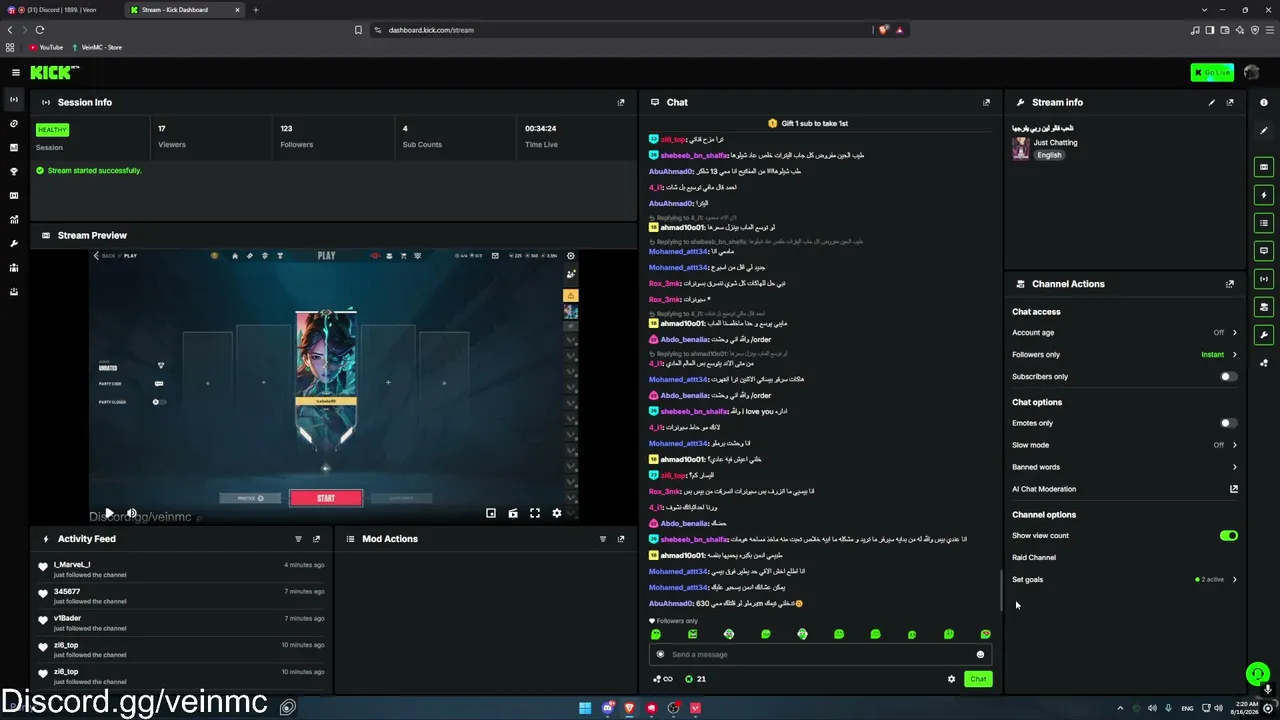This screenshot has width=1280, height=720.
Task: Pop out the Chat panel
Action: 986,102
